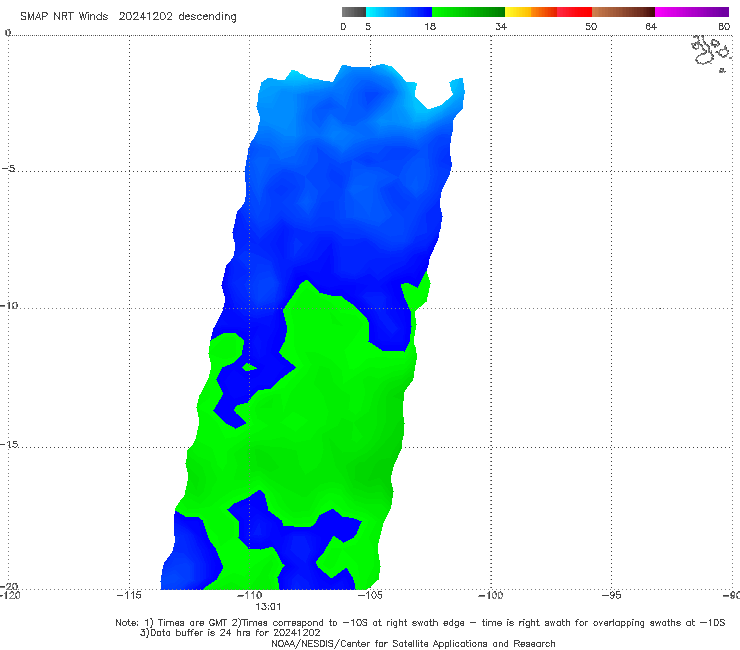Click the longitude axis label '-110'
This screenshot has width=740, height=650.
[249, 595]
